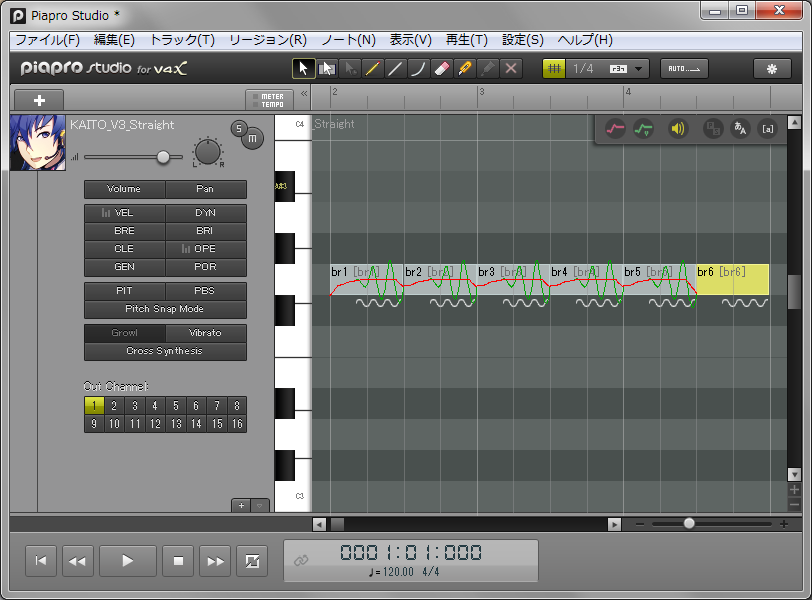Click the pan knob
Viewport: 812px width, 600px height.
tap(208, 152)
